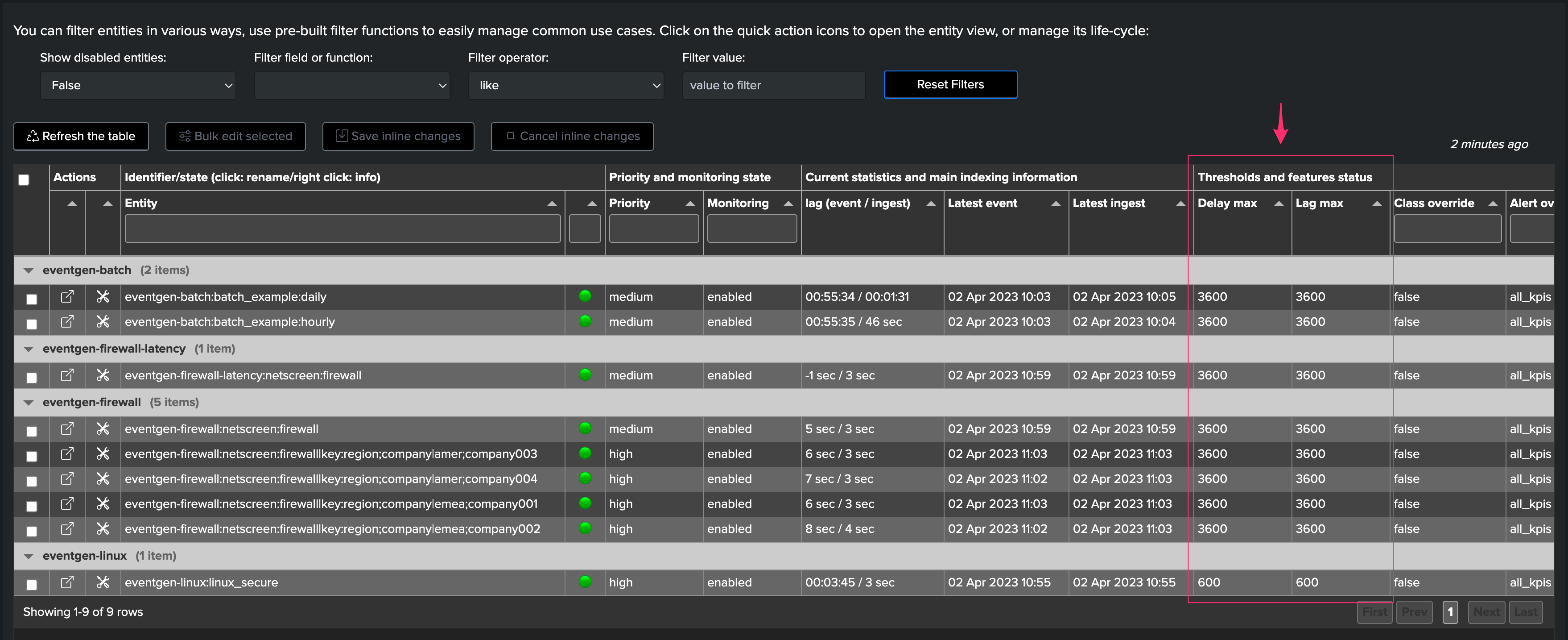Click Refresh the table button

(81, 137)
